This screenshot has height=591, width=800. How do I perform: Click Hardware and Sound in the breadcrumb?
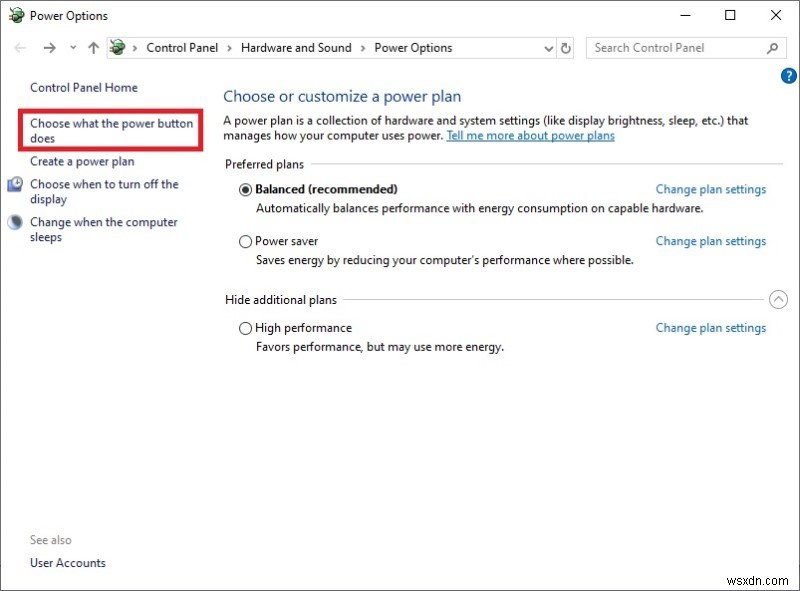point(296,47)
